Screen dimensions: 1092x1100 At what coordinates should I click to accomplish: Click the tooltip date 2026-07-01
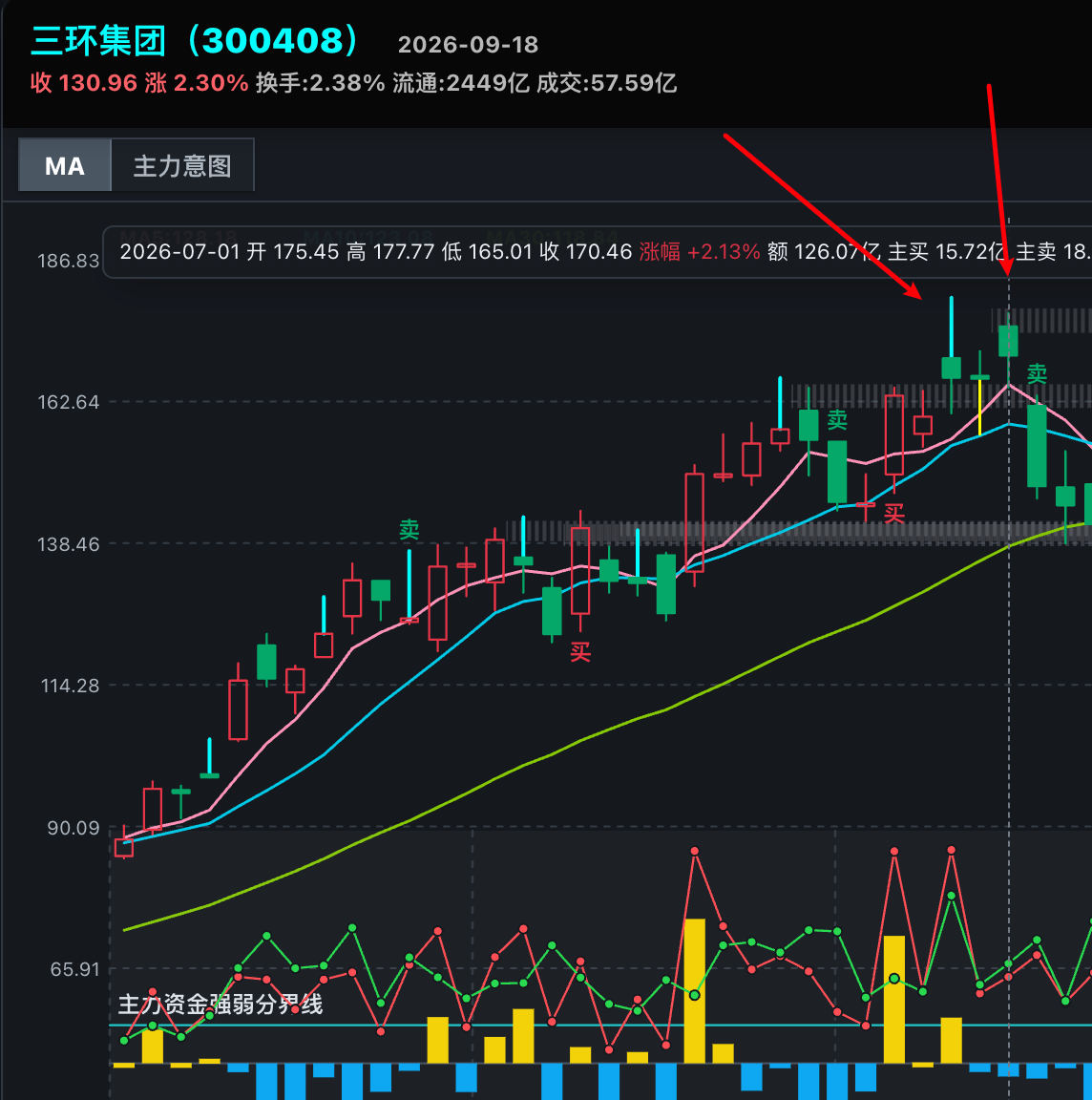coord(179,252)
